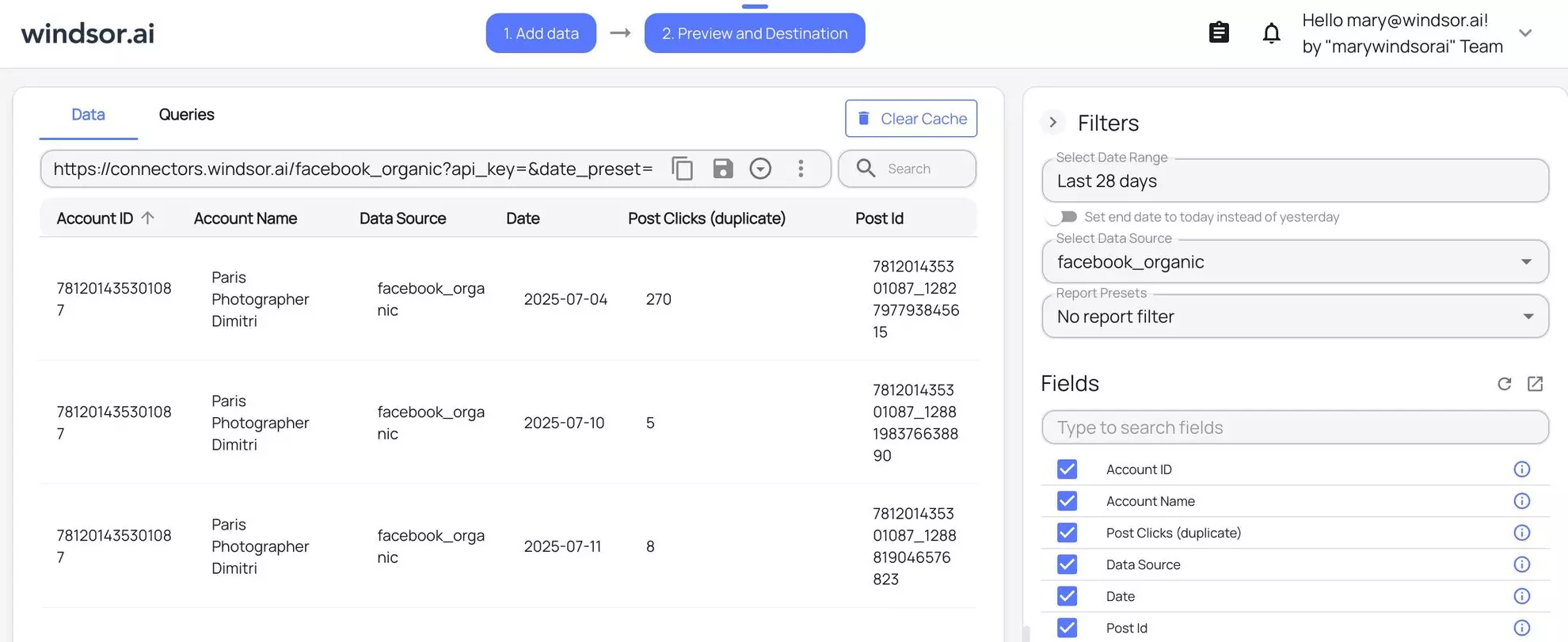The width and height of the screenshot is (1568, 642).
Task: Click the Type to search fields box
Action: (x=1295, y=427)
